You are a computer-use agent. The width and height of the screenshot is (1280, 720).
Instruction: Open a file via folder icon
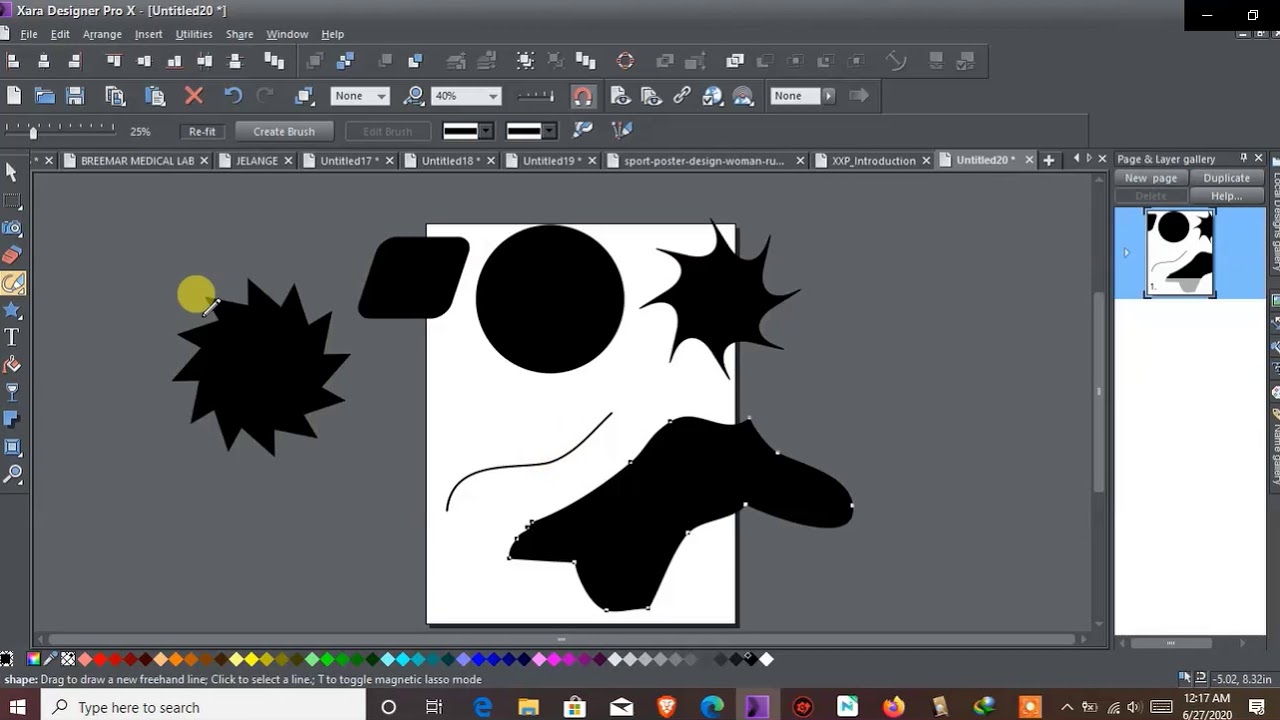click(44, 96)
